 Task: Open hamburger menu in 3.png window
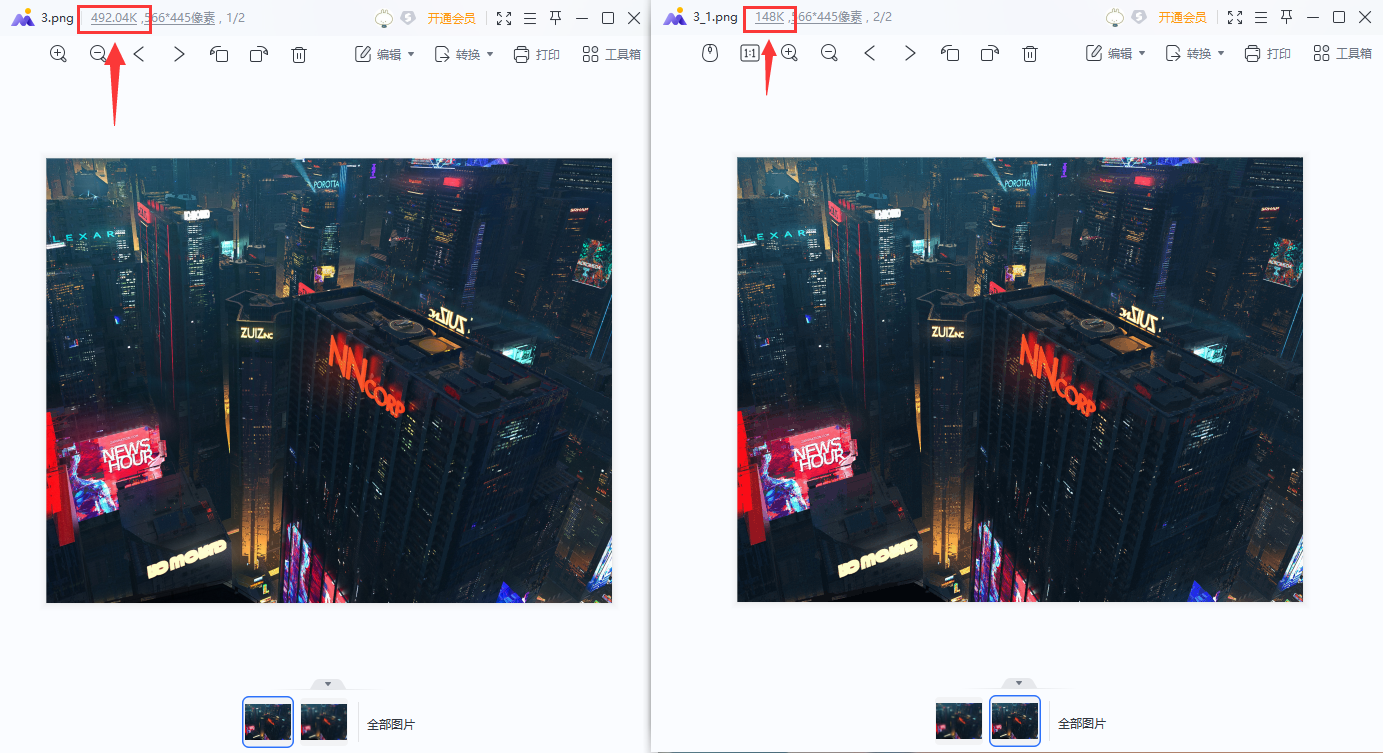(x=530, y=18)
